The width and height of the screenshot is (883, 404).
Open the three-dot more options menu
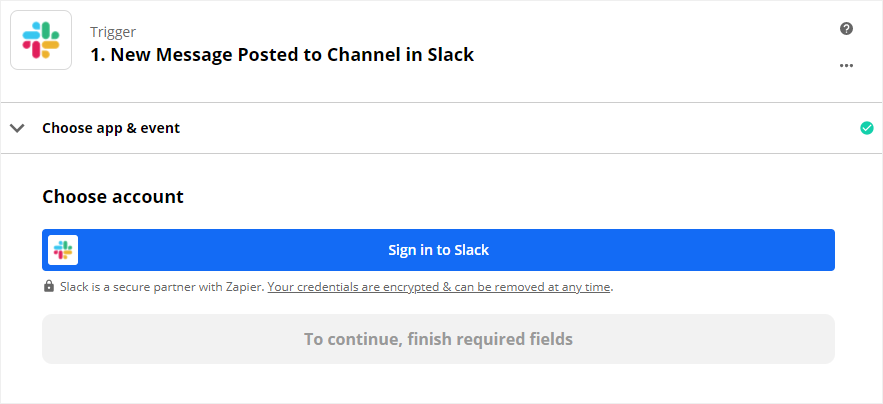click(x=846, y=65)
